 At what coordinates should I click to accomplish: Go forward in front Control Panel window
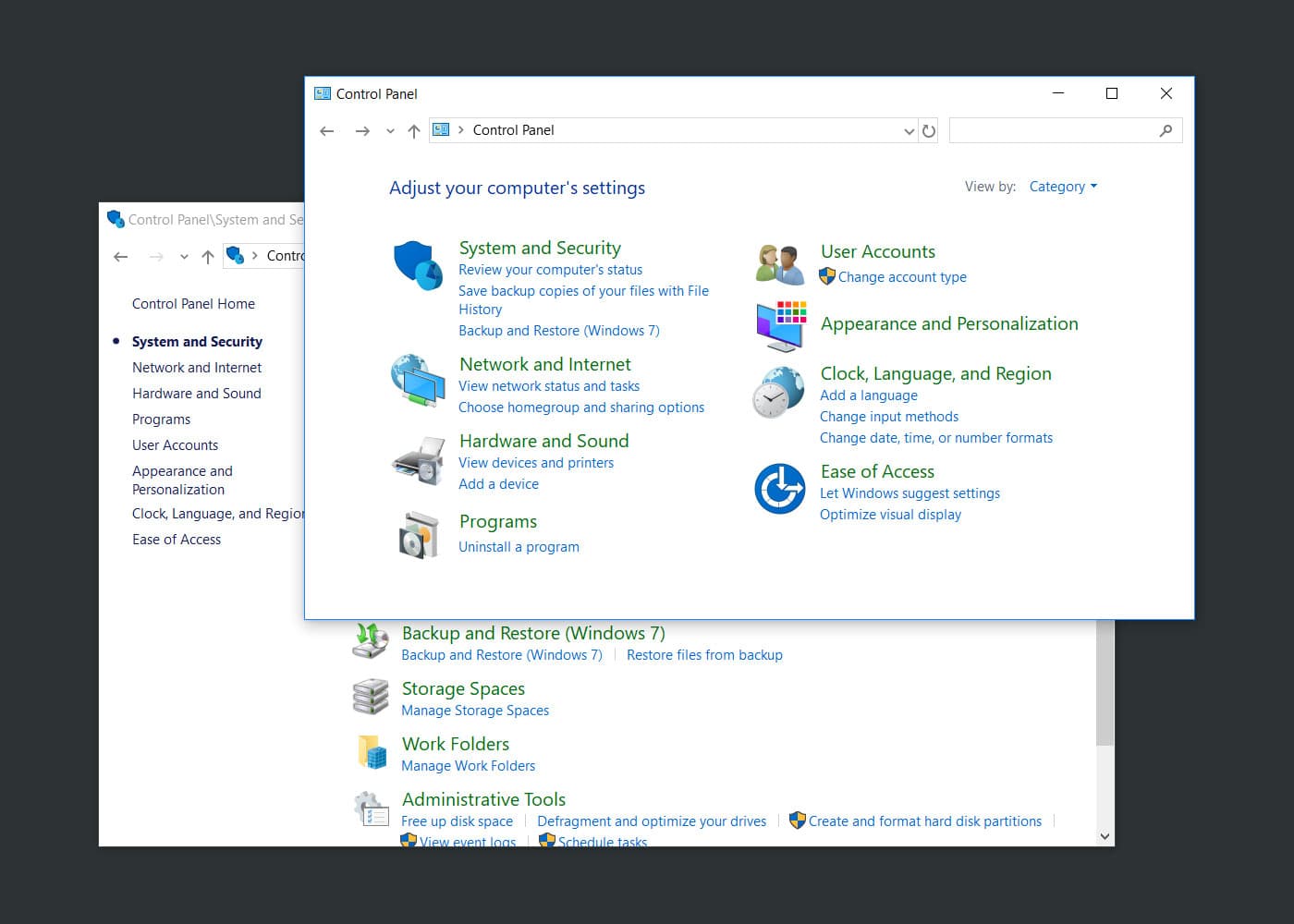(362, 131)
